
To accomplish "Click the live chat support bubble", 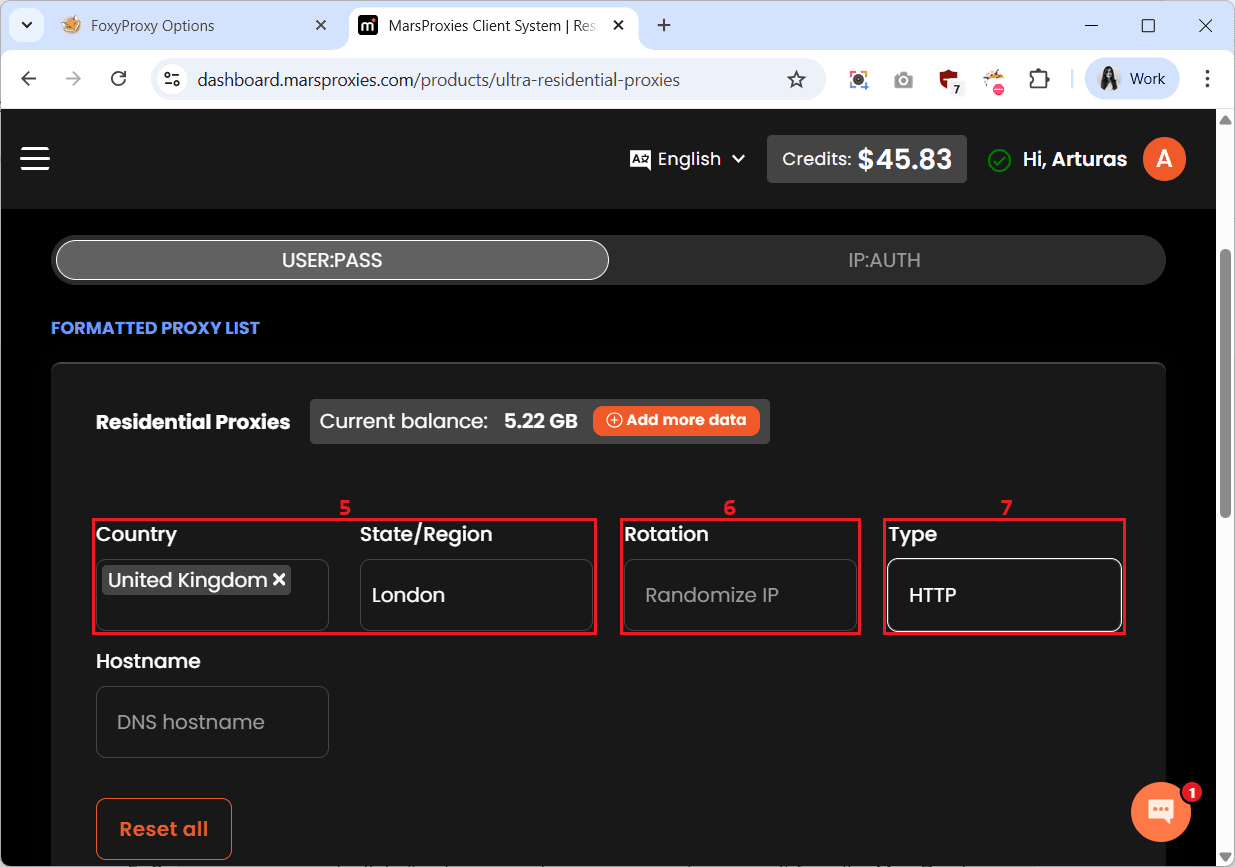I will [1160, 811].
